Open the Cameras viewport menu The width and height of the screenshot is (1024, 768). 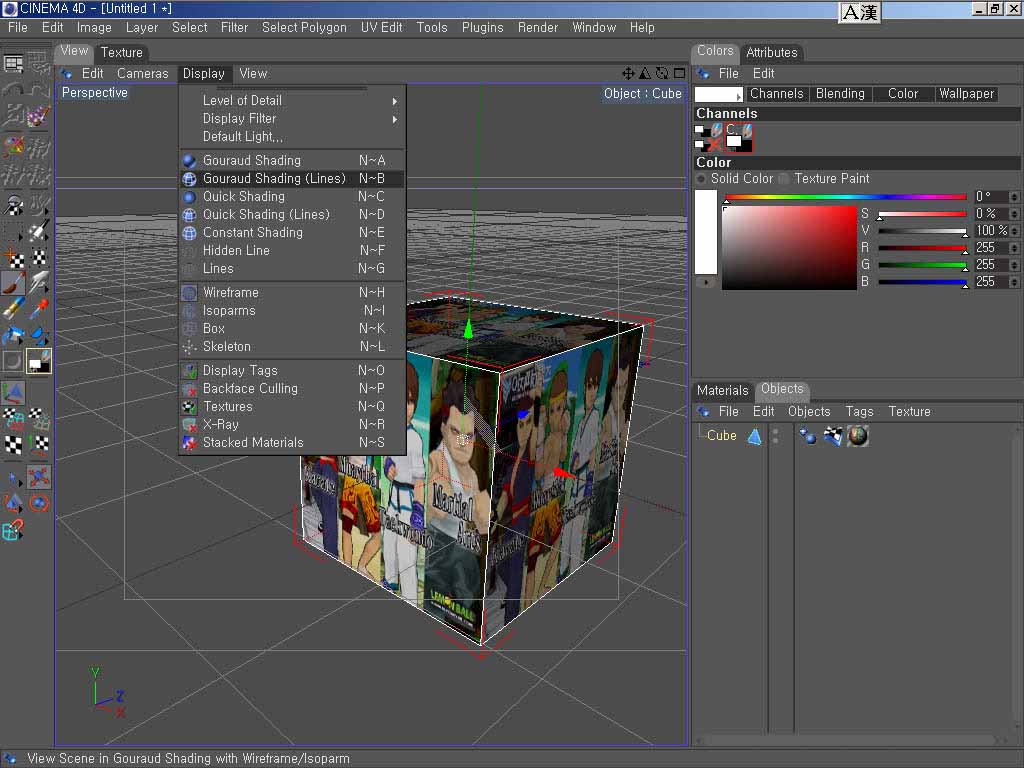point(142,74)
